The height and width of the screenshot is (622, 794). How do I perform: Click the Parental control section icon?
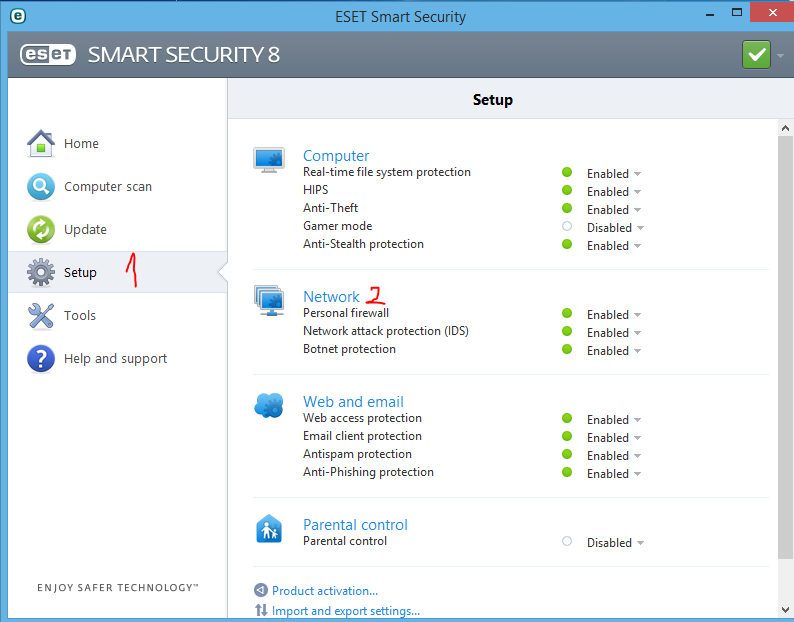point(269,528)
